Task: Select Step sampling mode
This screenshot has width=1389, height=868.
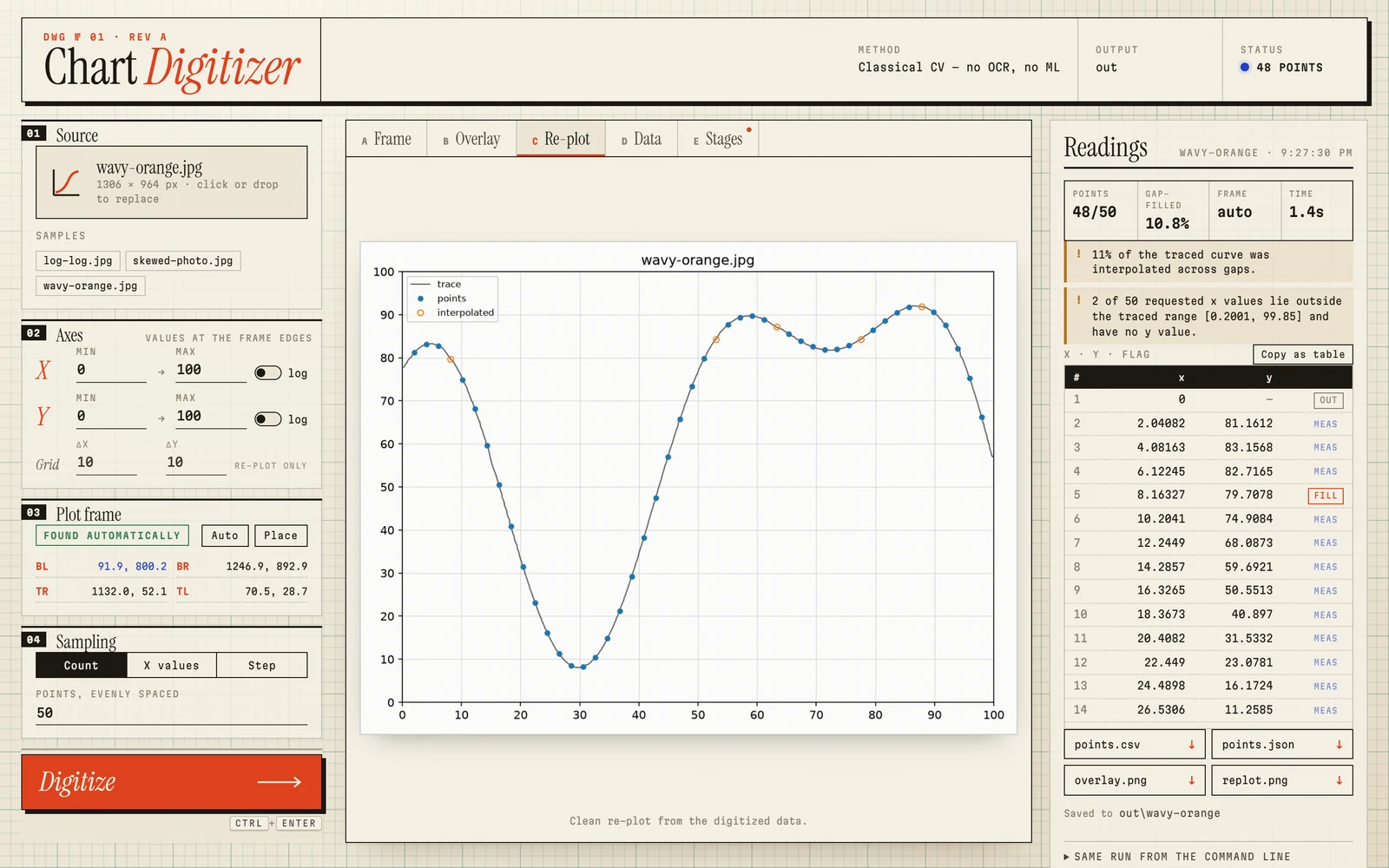Action: click(261, 665)
